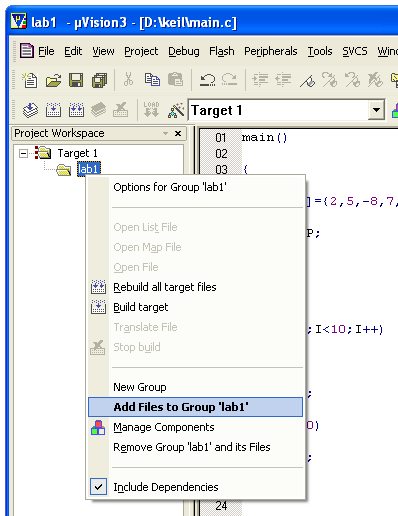This screenshot has width=398, height=516.
Task: Open the Target 1 combo box dropdown arrow
Action: [376, 110]
